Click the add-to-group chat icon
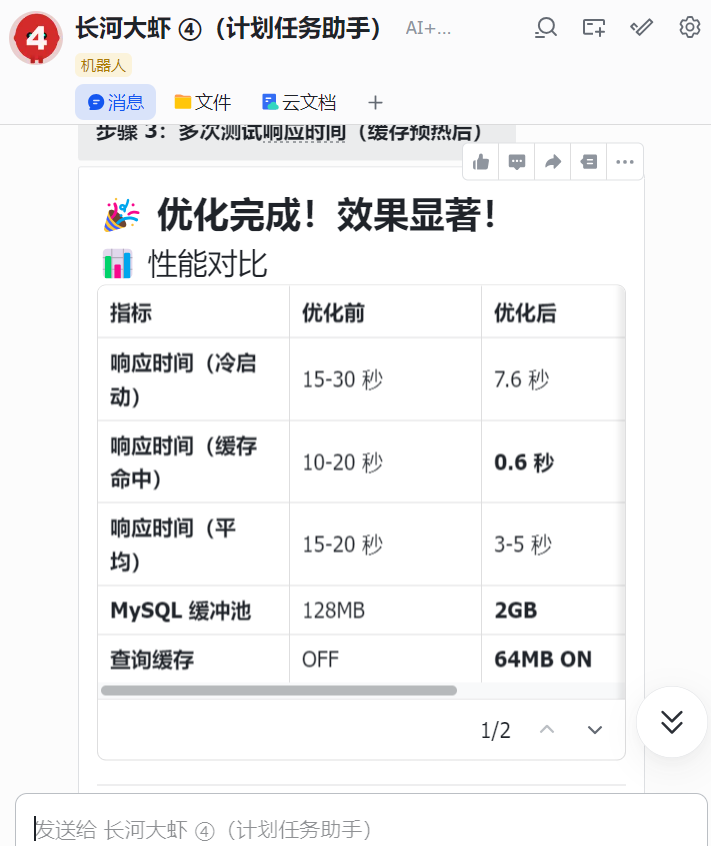The image size is (711, 846). [x=594, y=27]
